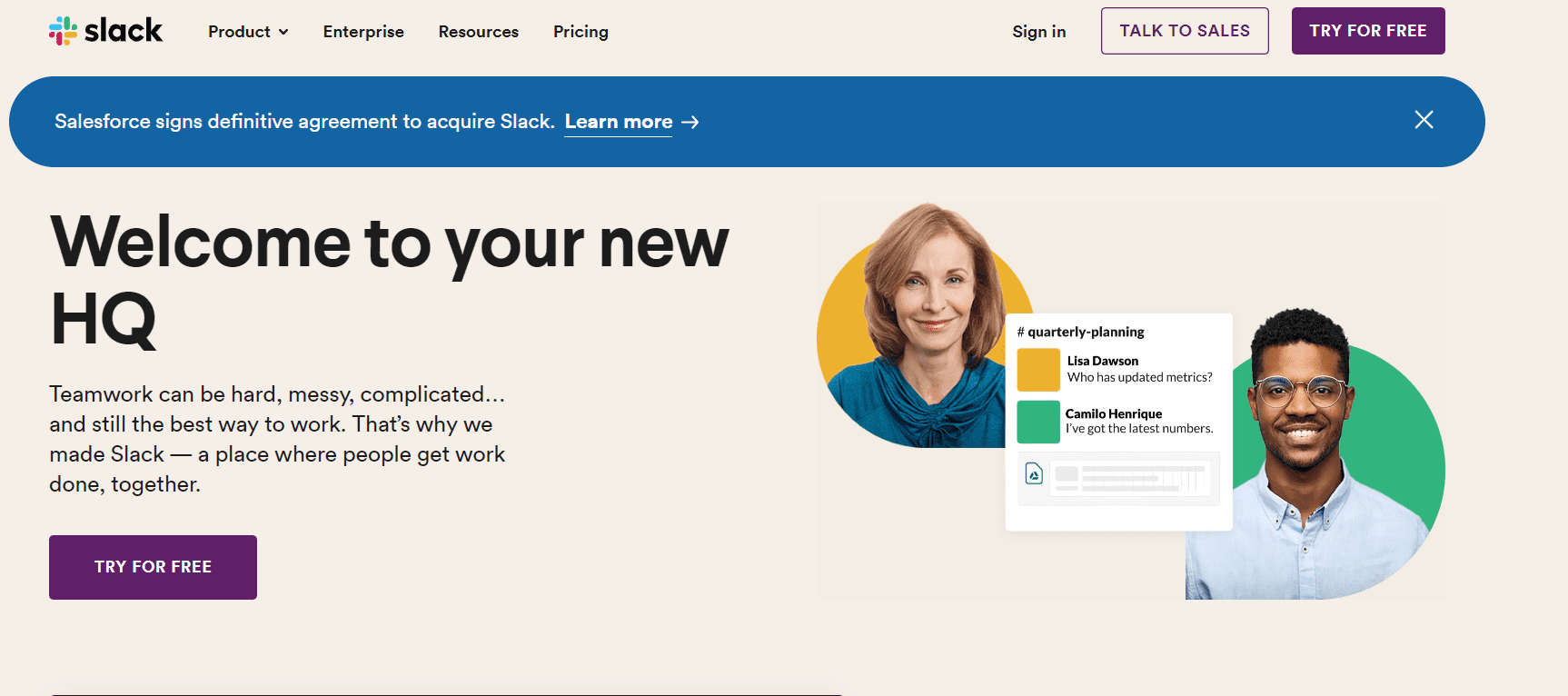The width and height of the screenshot is (1568, 696).
Task: Click the spreadsheet attachment preview
Action: tap(1131, 477)
